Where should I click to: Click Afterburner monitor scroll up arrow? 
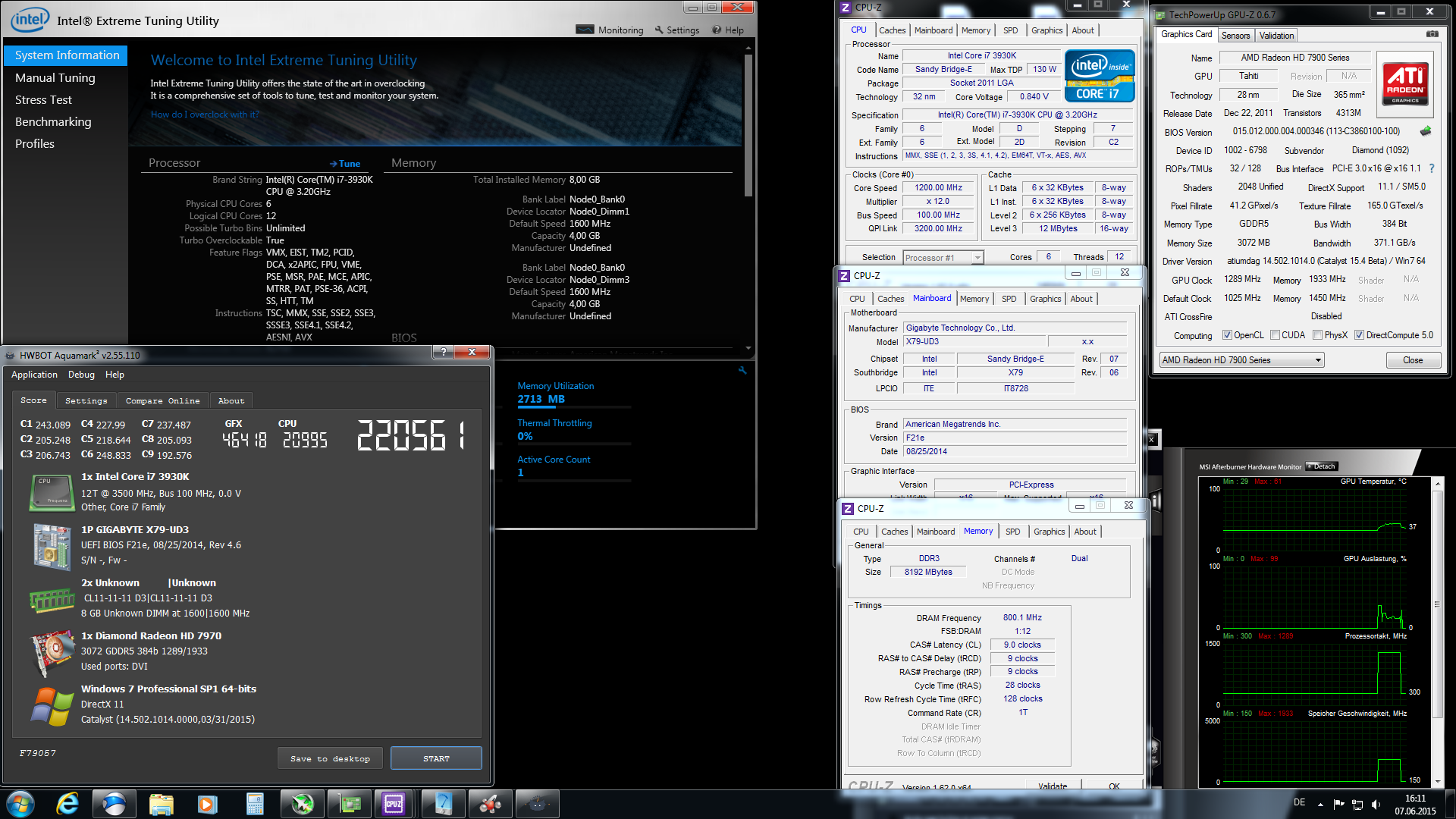[1436, 483]
